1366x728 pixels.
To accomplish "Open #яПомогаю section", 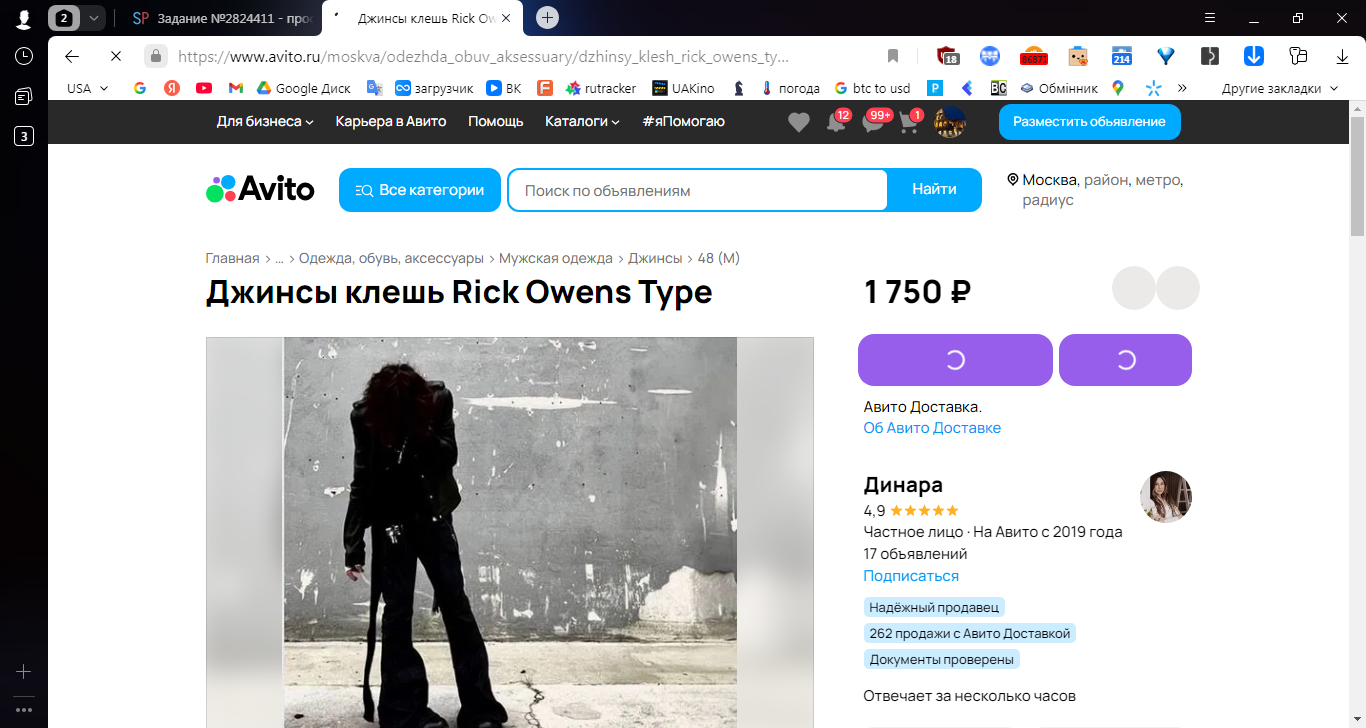I will [684, 122].
